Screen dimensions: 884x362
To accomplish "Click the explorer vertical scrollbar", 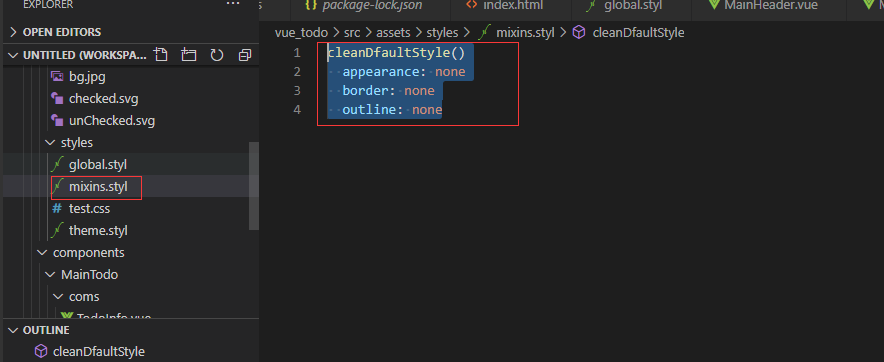I will [254, 186].
